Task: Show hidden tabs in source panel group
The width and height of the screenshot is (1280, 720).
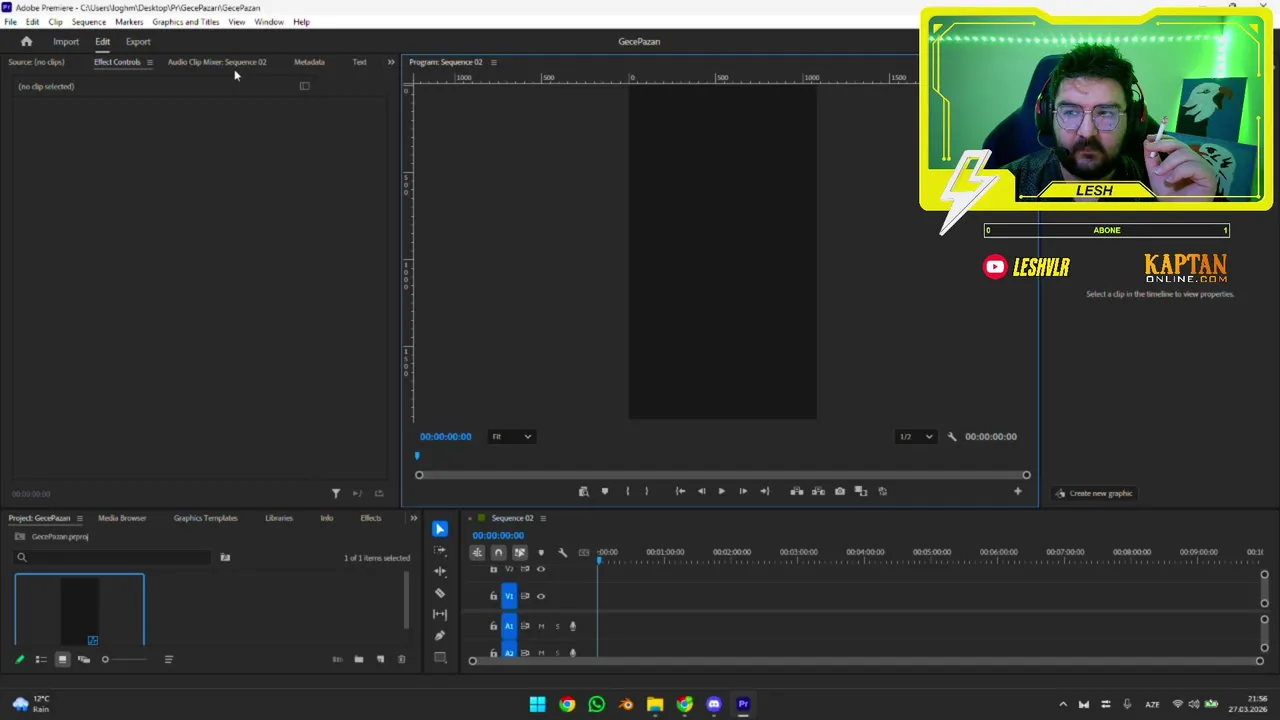Action: coord(391,62)
